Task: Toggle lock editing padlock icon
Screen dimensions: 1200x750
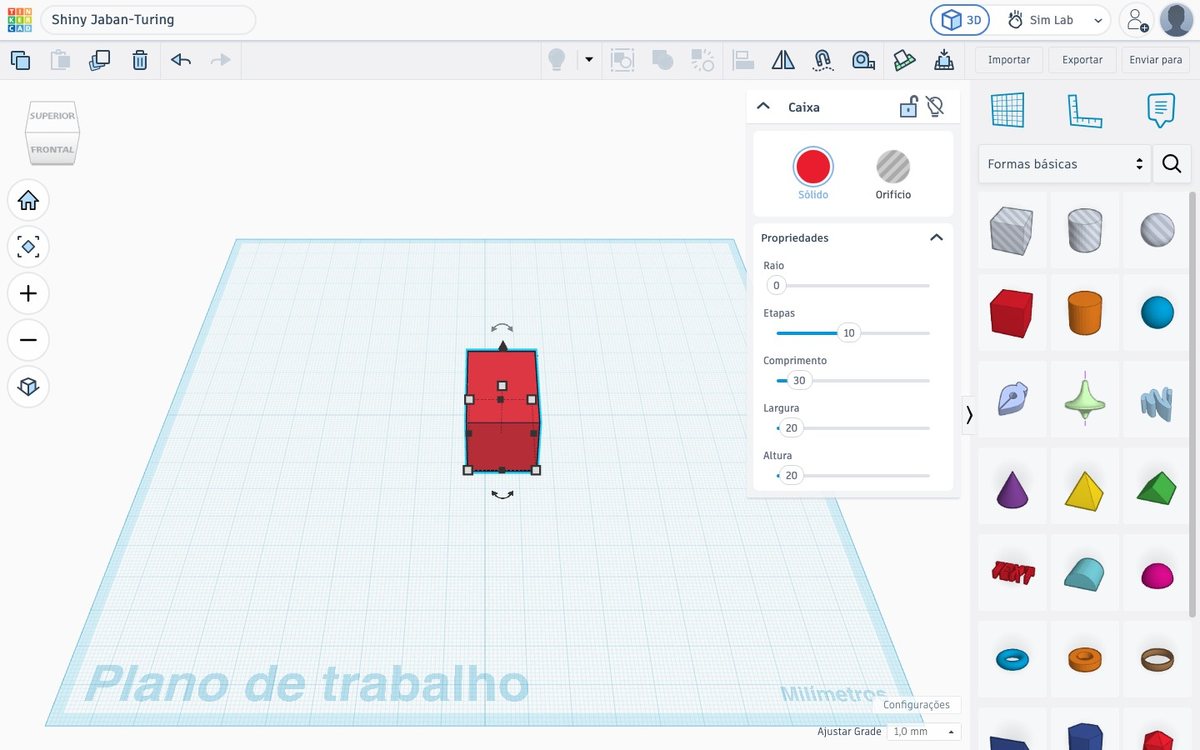Action: click(x=908, y=106)
